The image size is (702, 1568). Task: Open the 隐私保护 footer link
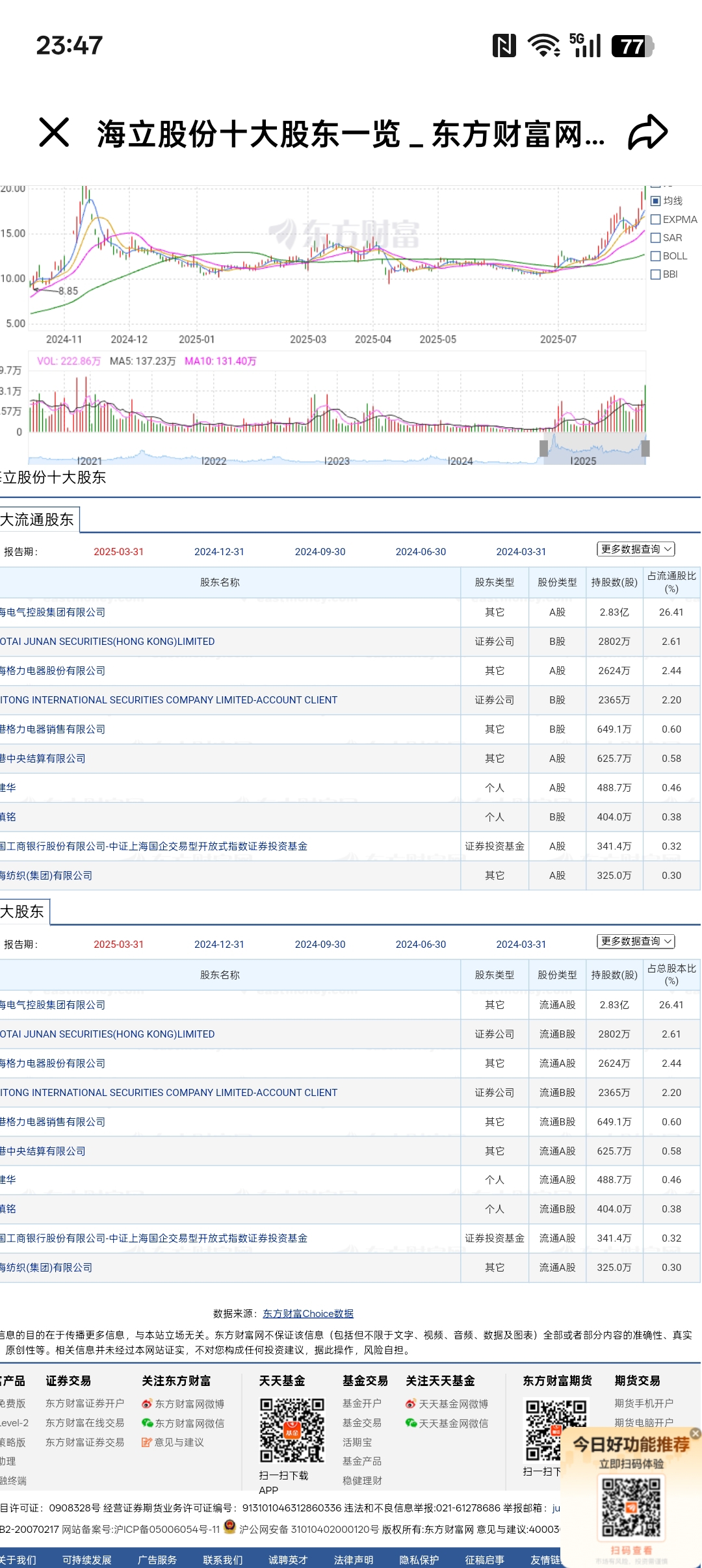pyautogui.click(x=419, y=1560)
